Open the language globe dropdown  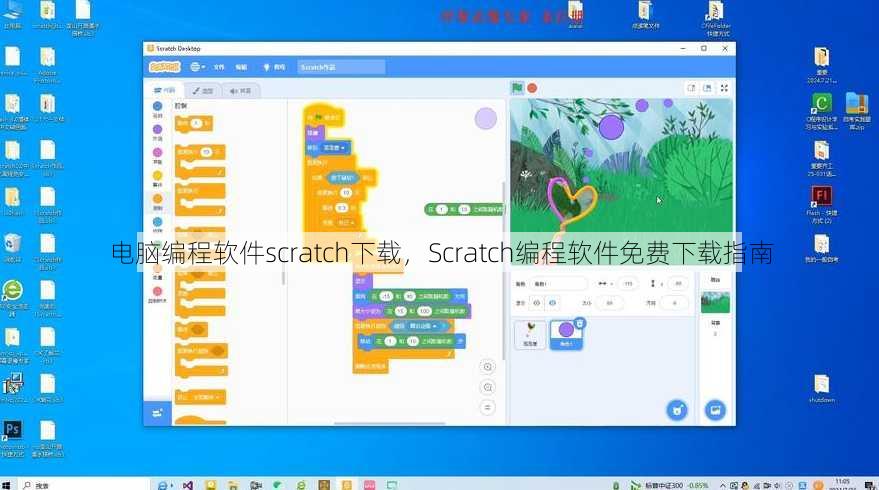pyautogui.click(x=197, y=67)
